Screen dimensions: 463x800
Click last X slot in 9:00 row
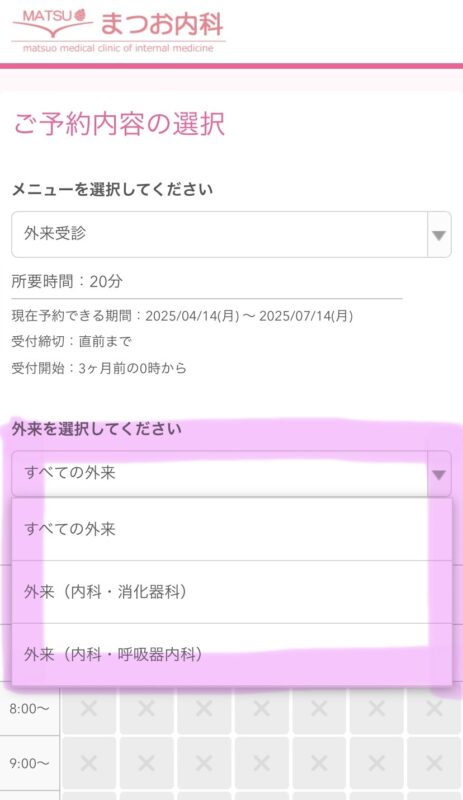434,763
